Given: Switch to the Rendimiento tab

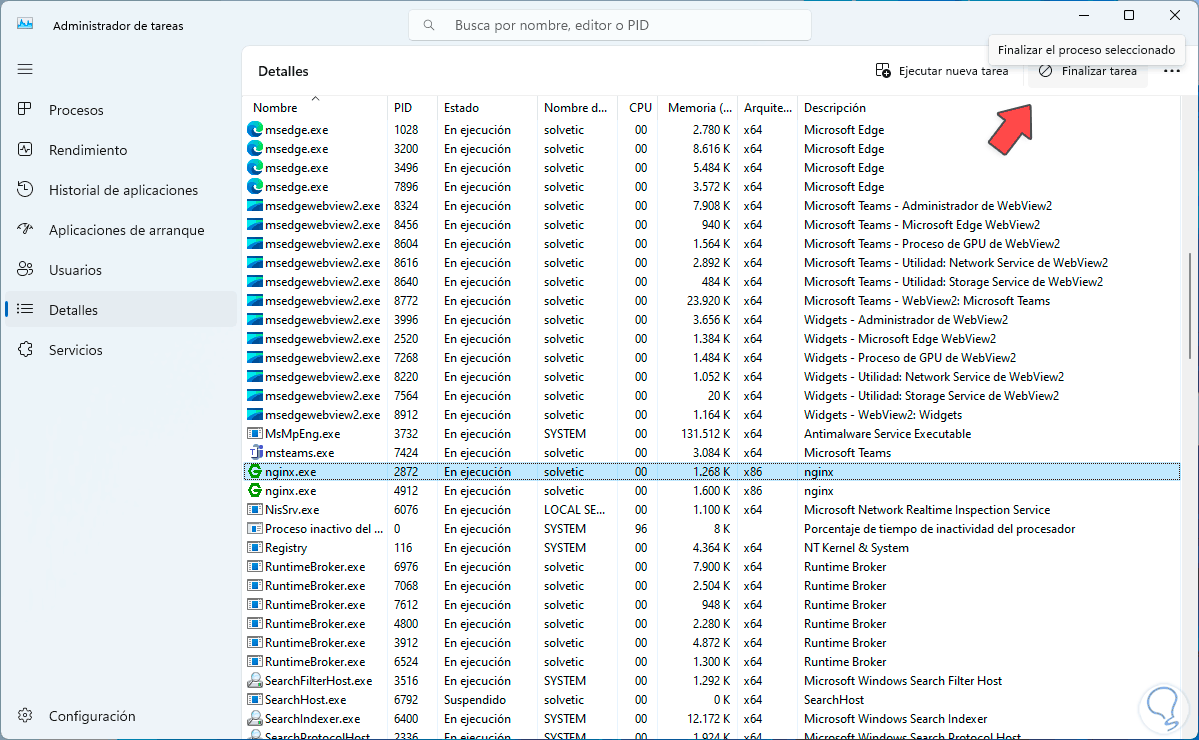Looking at the screenshot, I should click(121, 150).
